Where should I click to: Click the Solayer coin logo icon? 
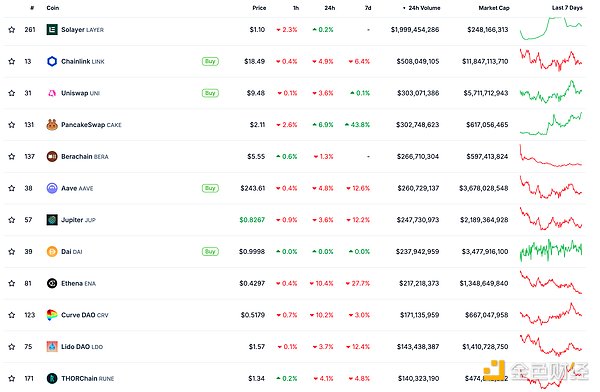click(x=52, y=29)
